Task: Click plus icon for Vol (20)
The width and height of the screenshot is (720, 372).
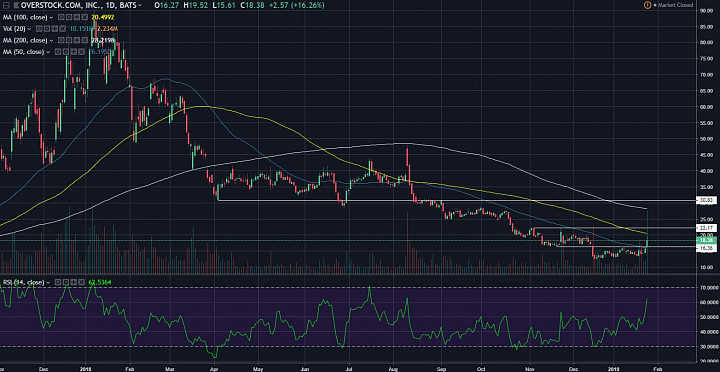Action: tap(55, 28)
